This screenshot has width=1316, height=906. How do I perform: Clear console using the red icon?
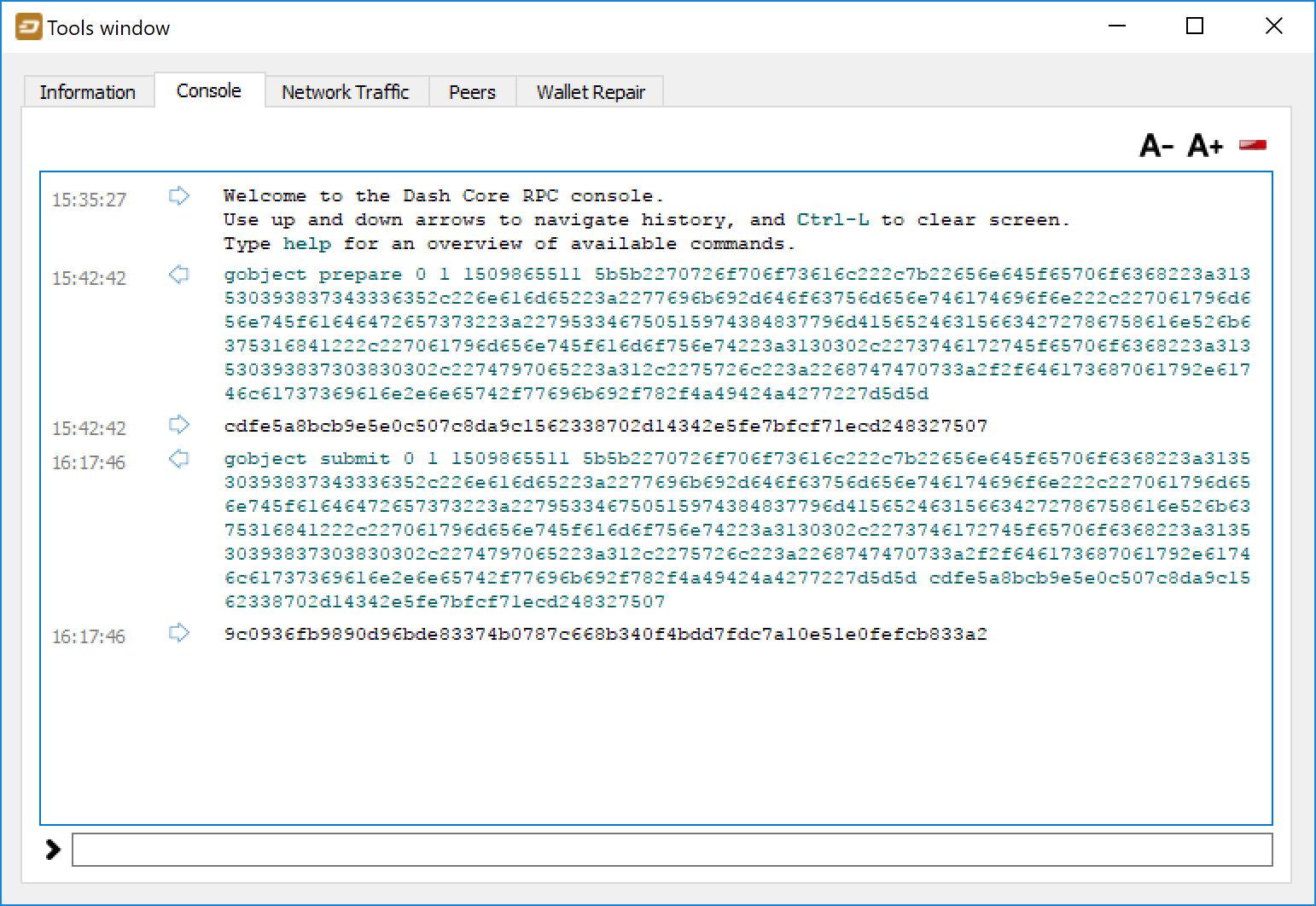(1252, 145)
